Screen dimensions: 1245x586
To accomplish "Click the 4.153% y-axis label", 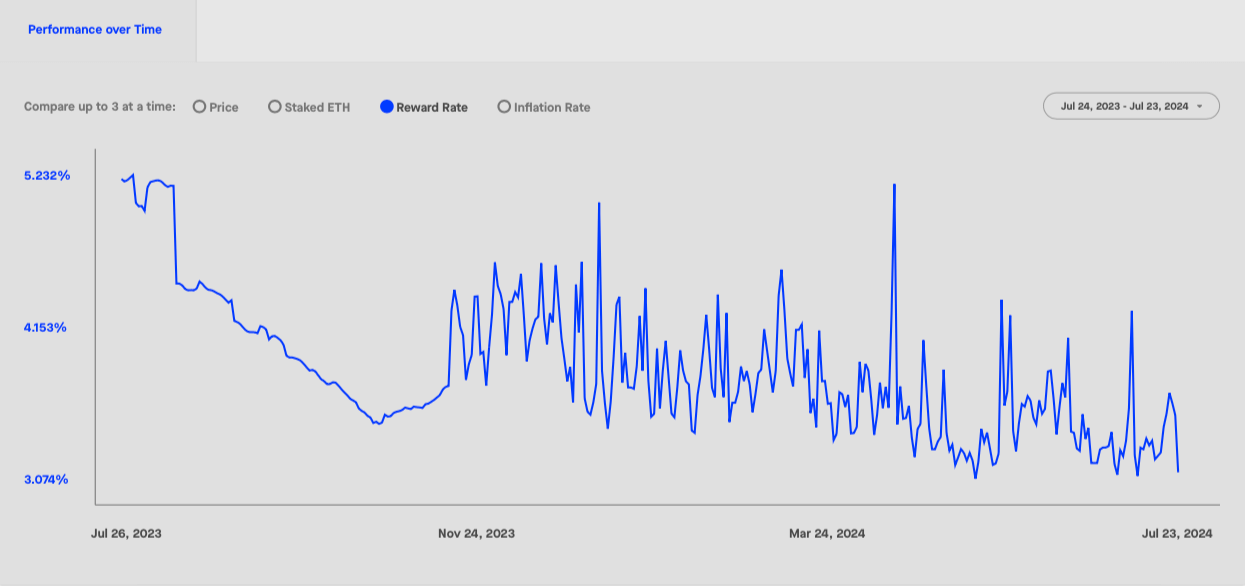I will [x=46, y=328].
